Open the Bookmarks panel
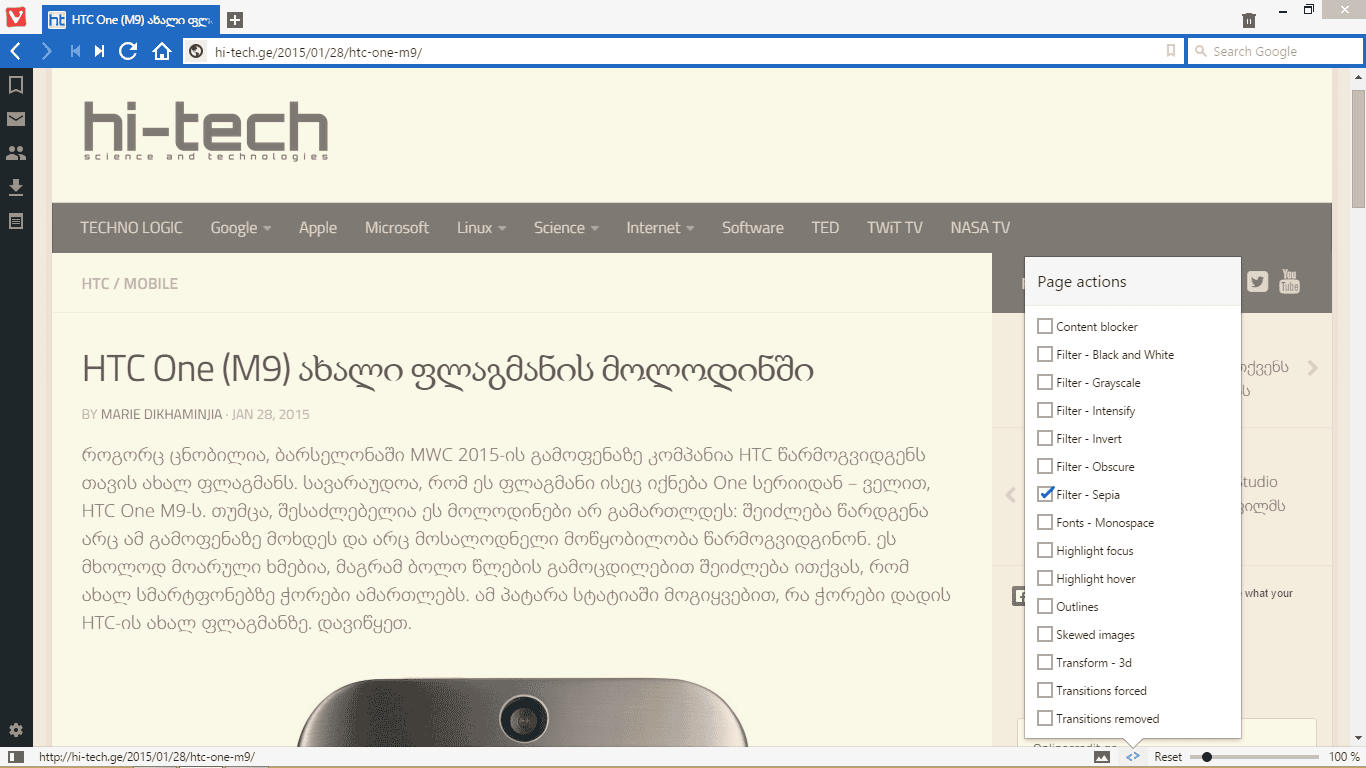This screenshot has width=1366, height=768. (x=16, y=85)
